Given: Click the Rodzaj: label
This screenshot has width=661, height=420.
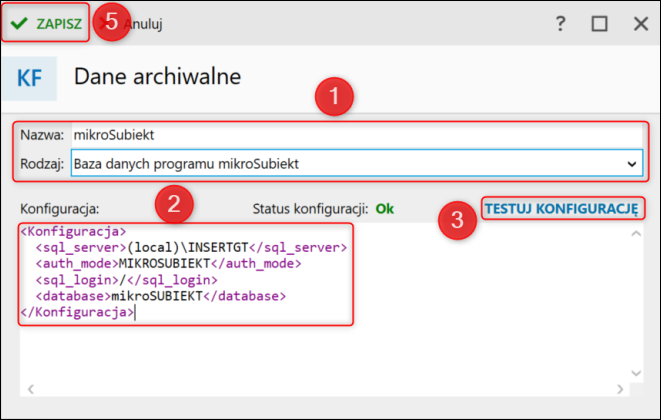Looking at the screenshot, I should click(42, 164).
